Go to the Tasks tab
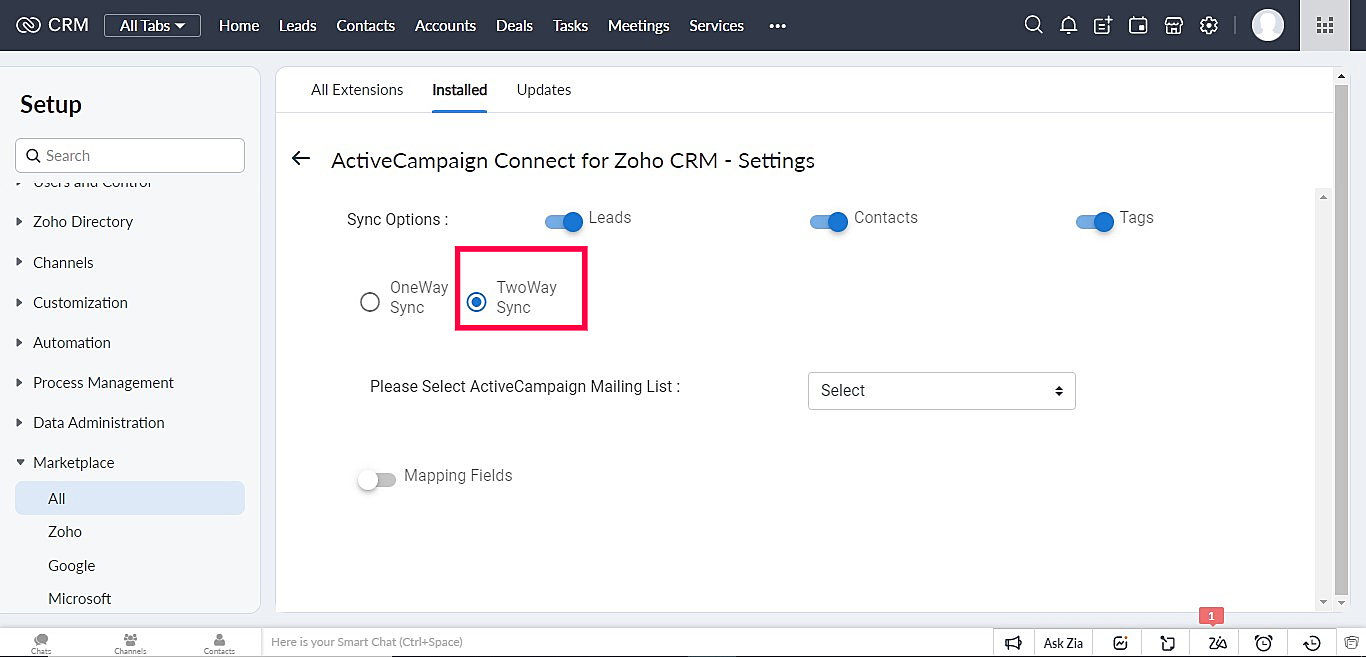 570,26
